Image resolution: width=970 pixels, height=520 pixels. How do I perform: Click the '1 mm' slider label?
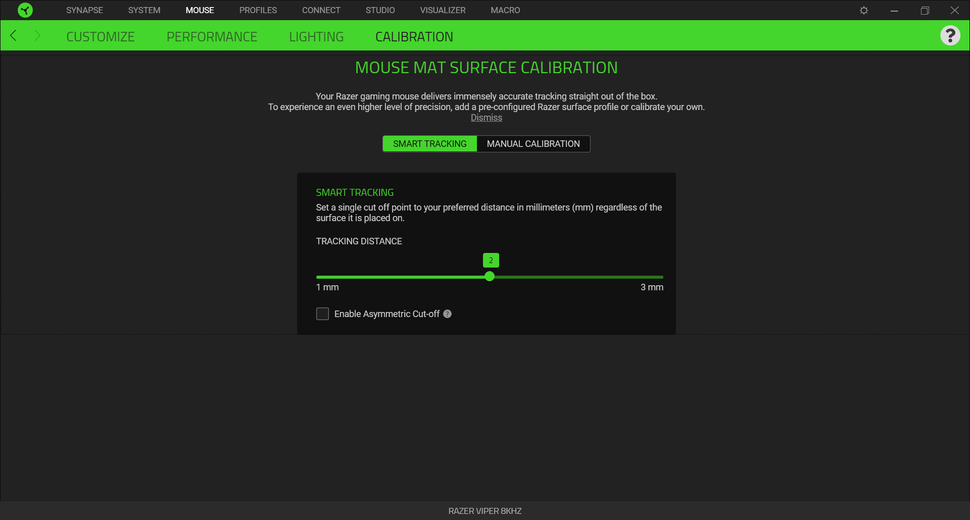click(x=327, y=287)
